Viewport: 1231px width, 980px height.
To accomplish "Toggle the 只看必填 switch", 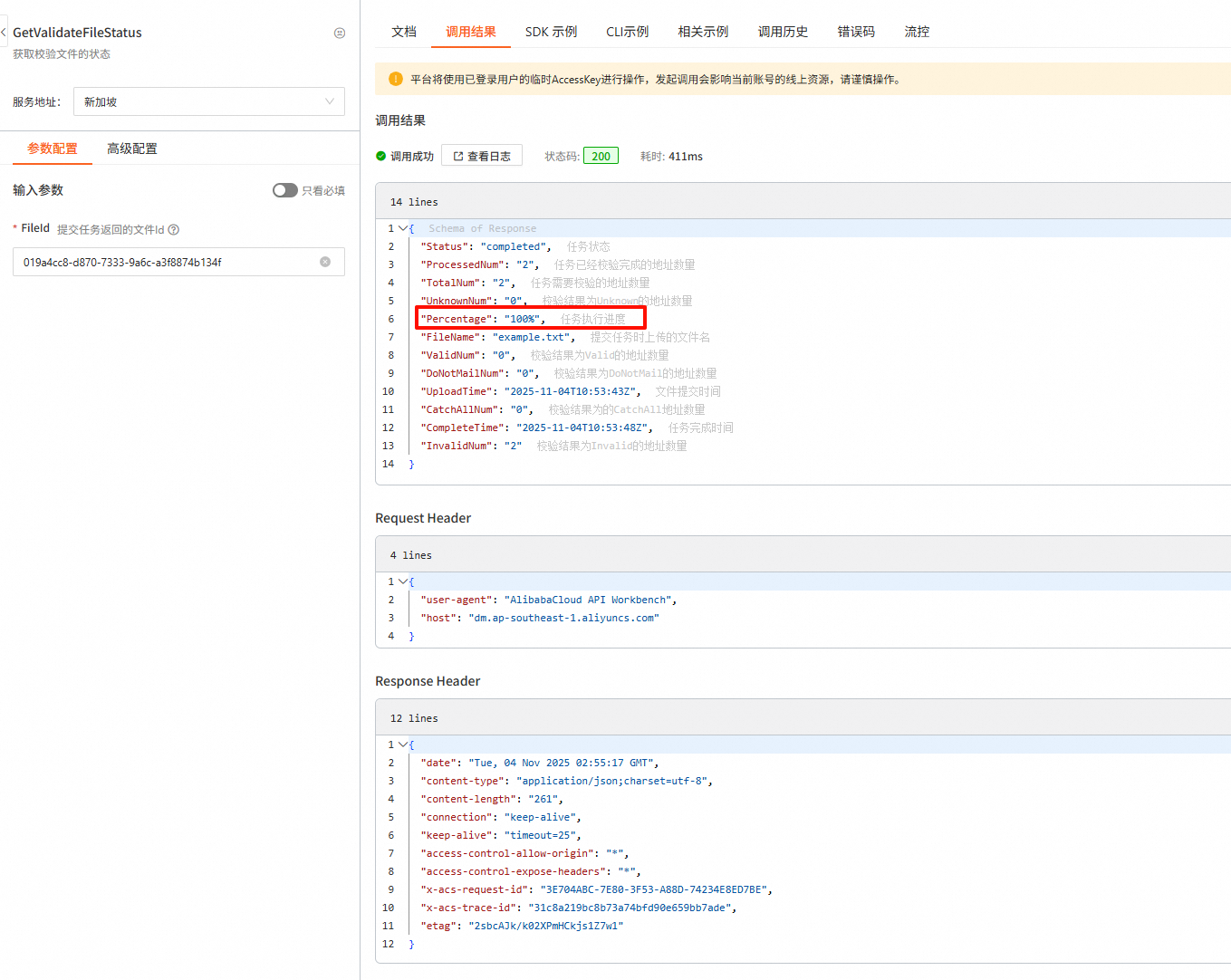I will point(285,190).
